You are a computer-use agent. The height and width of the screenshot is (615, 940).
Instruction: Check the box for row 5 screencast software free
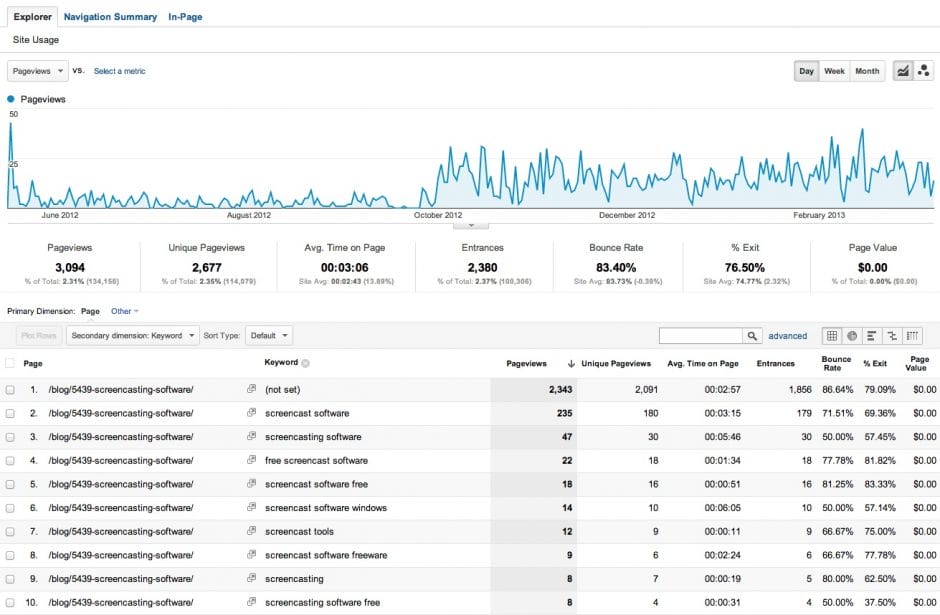click(10, 484)
